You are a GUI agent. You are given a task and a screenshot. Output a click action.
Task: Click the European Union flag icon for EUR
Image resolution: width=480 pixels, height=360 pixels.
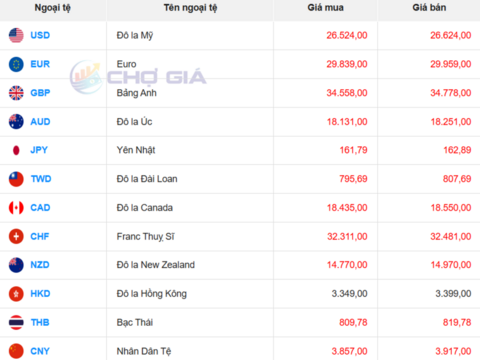point(16,64)
